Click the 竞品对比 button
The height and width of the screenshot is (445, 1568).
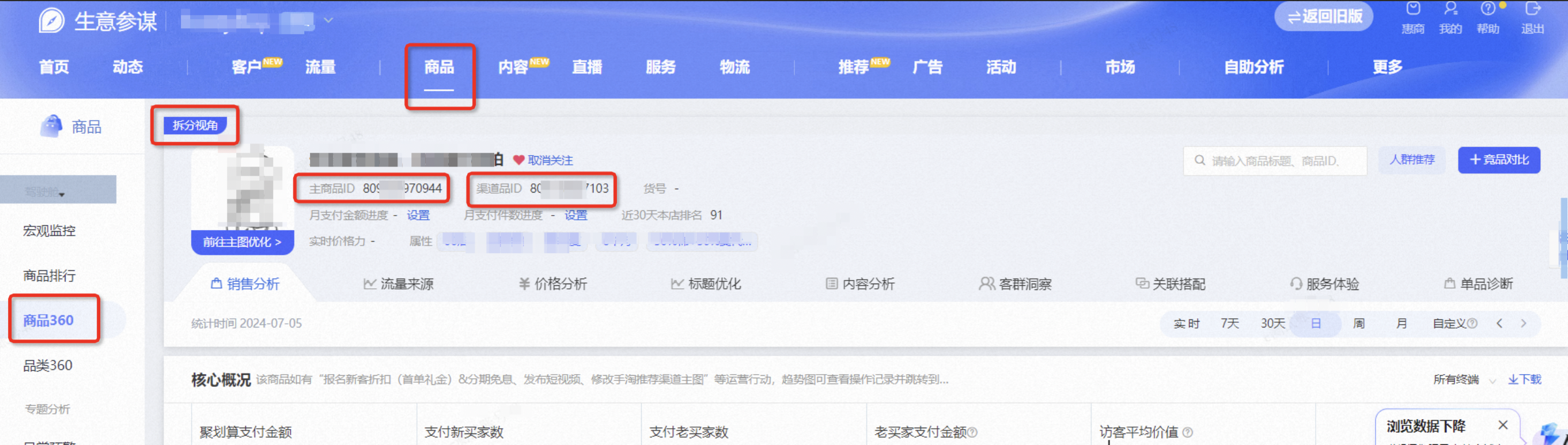[x=1499, y=160]
